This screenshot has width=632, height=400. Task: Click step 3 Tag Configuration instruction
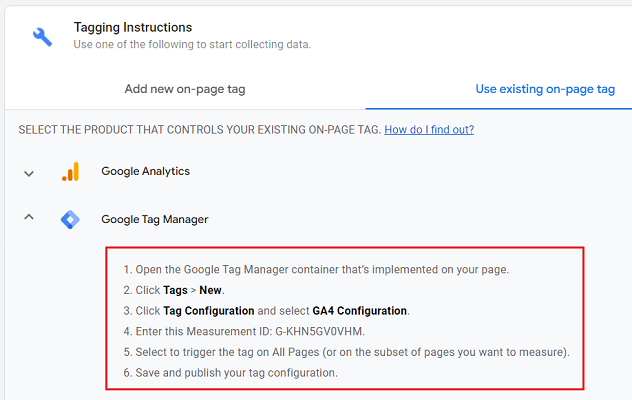pyautogui.click(x=266, y=311)
